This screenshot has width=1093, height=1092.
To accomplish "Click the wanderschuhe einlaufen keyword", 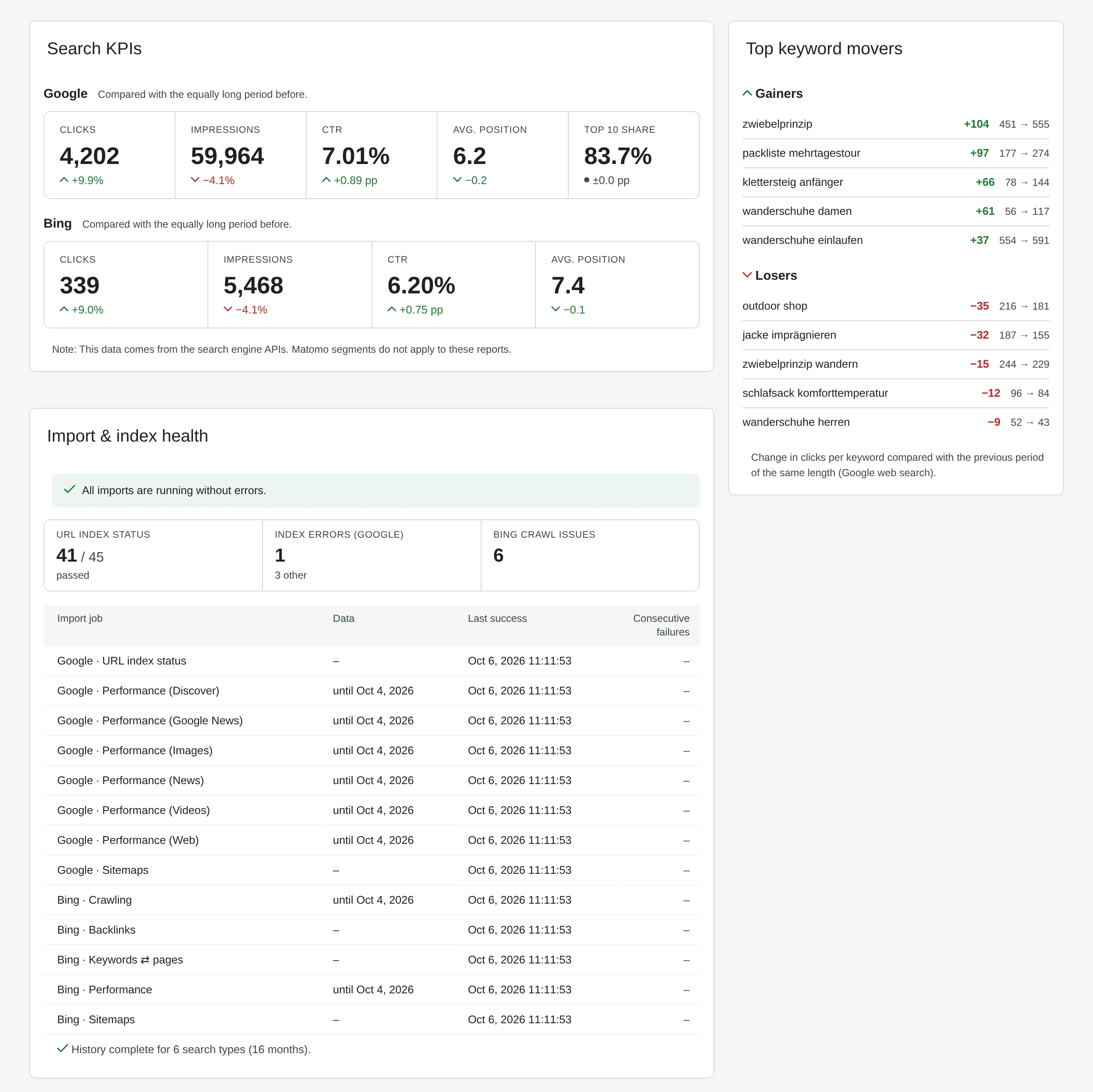I will pyautogui.click(x=803, y=240).
